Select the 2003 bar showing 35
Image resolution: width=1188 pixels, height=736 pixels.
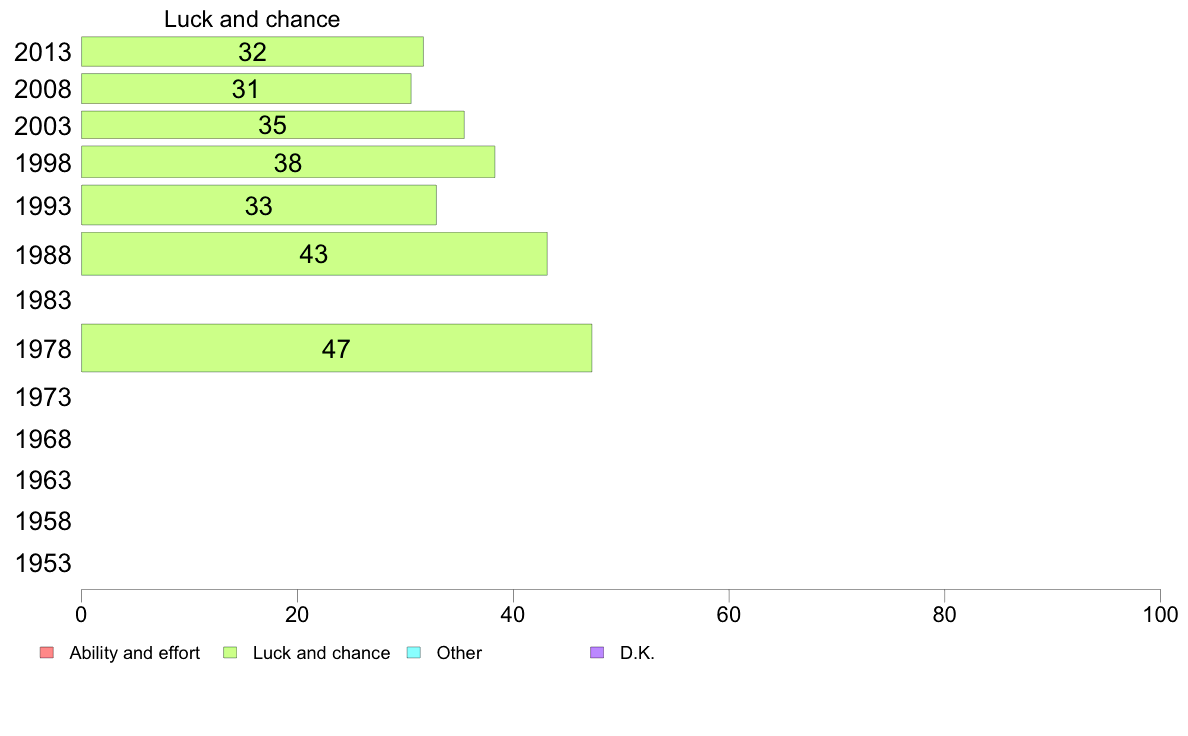tap(273, 125)
